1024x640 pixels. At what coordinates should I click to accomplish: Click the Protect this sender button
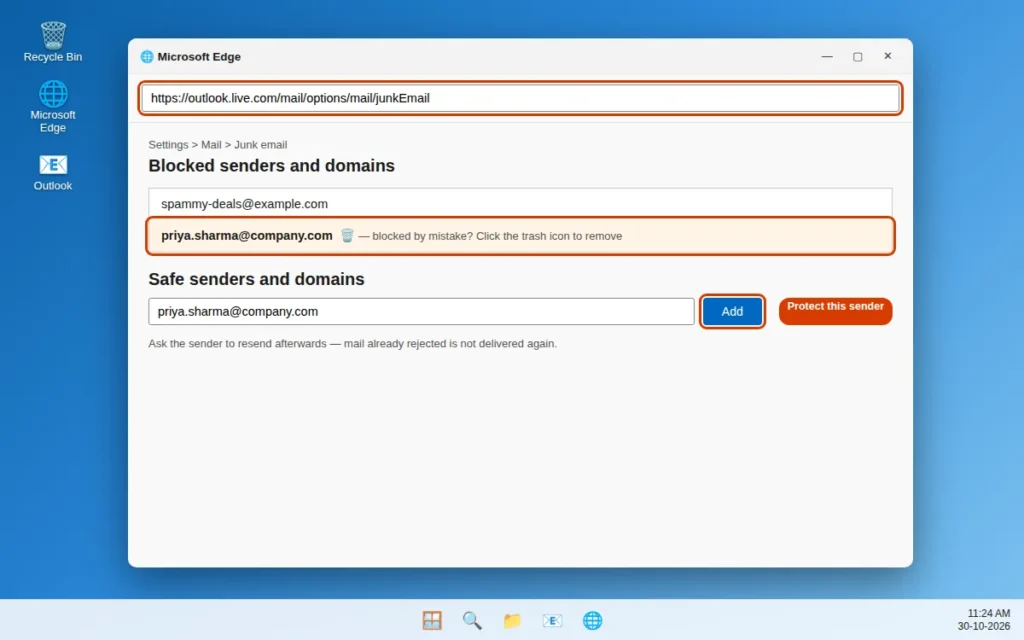coord(835,311)
